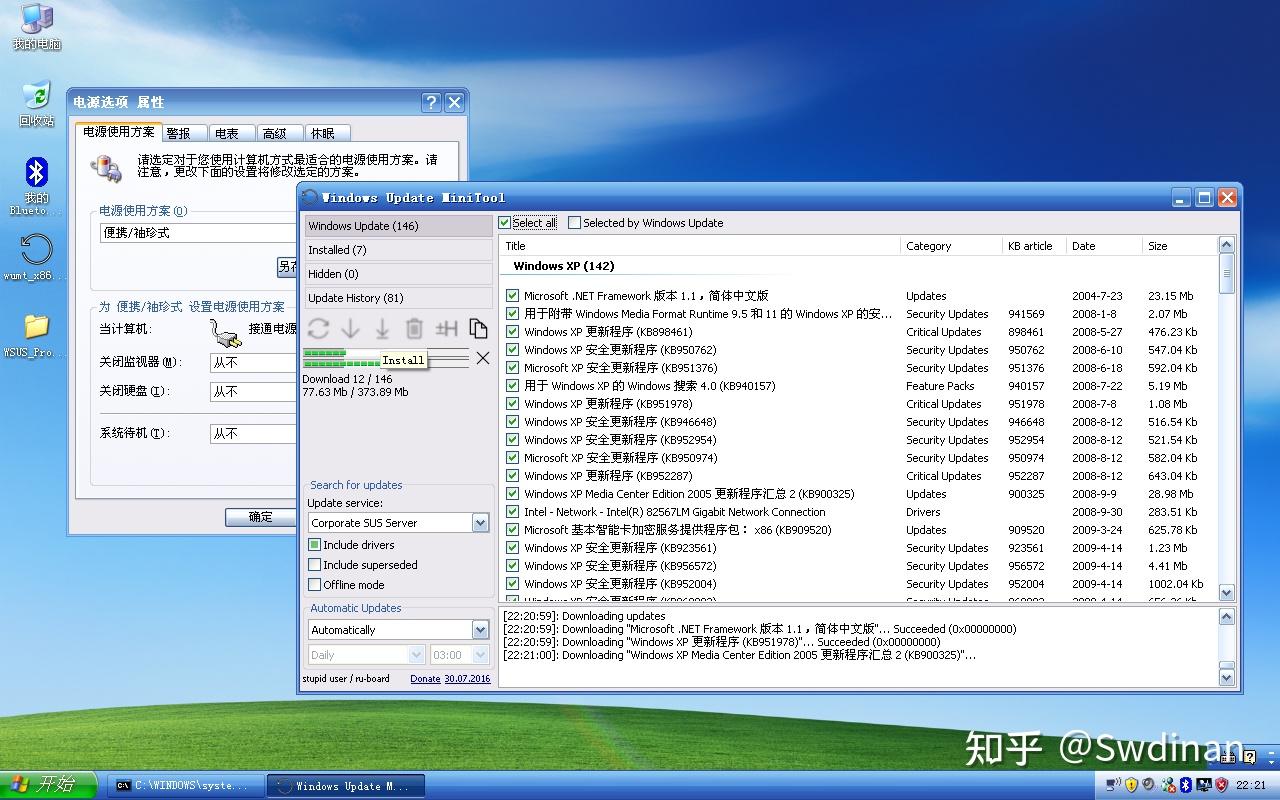
Task: Click the Check for updates refresh icon
Action: 319,329
